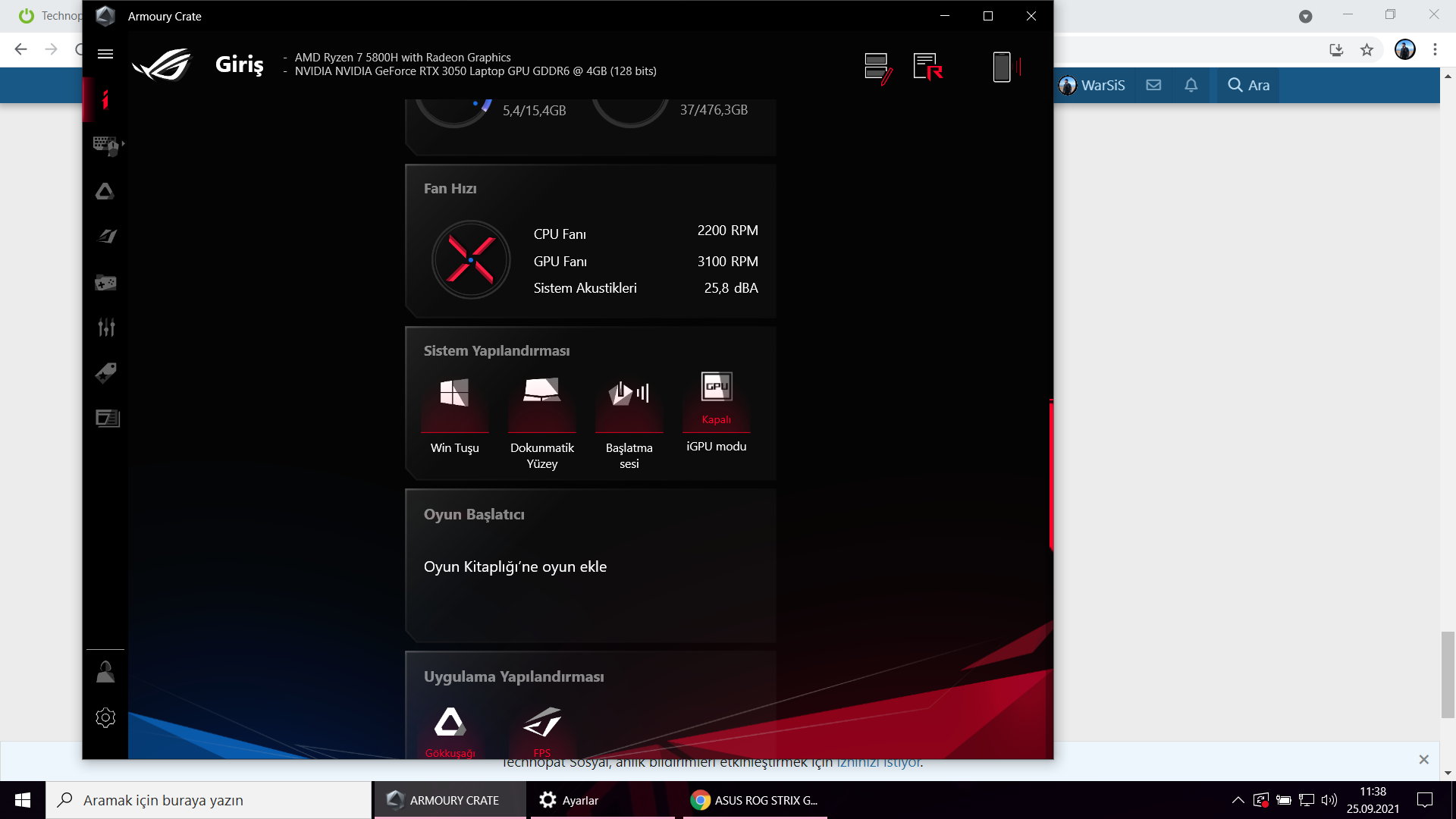The image size is (1456, 819).
Task: Expand the Device sidebar submenu arrow
Action: (123, 143)
